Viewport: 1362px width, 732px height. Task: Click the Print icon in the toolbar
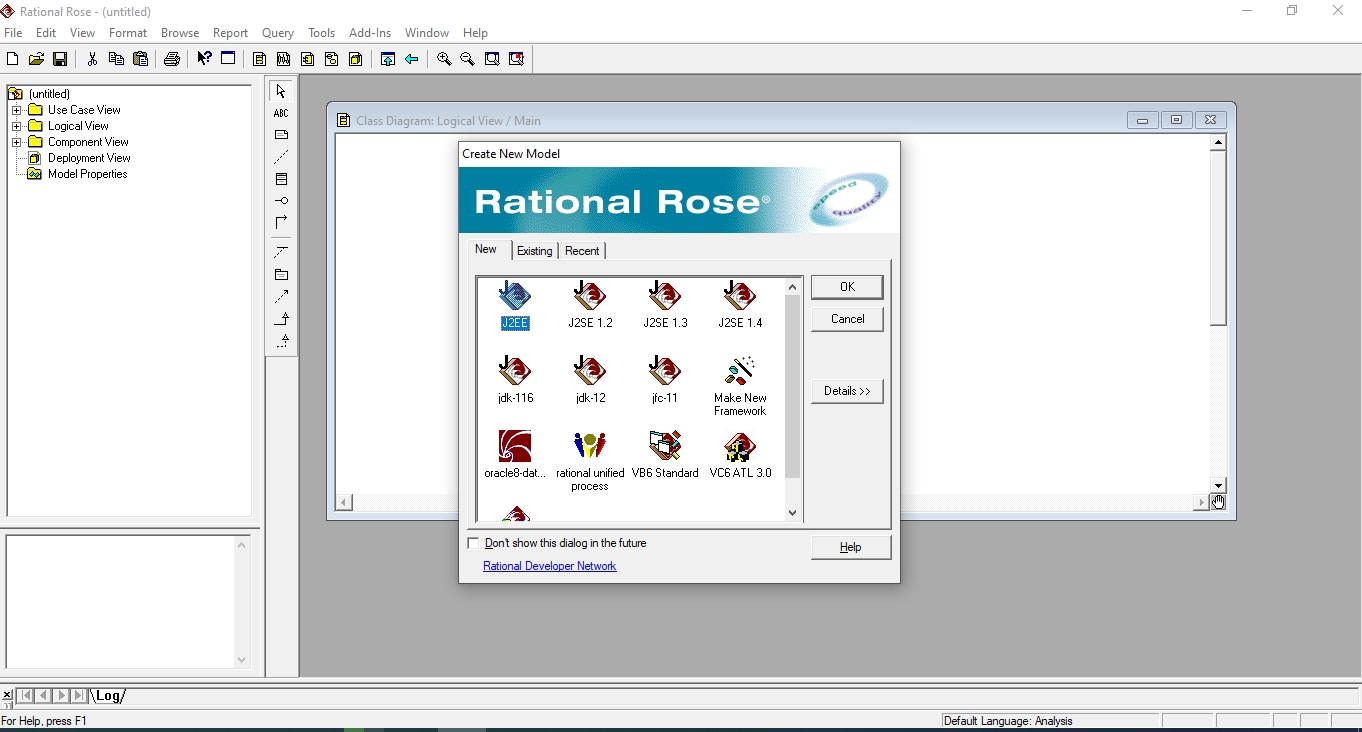tap(172, 59)
